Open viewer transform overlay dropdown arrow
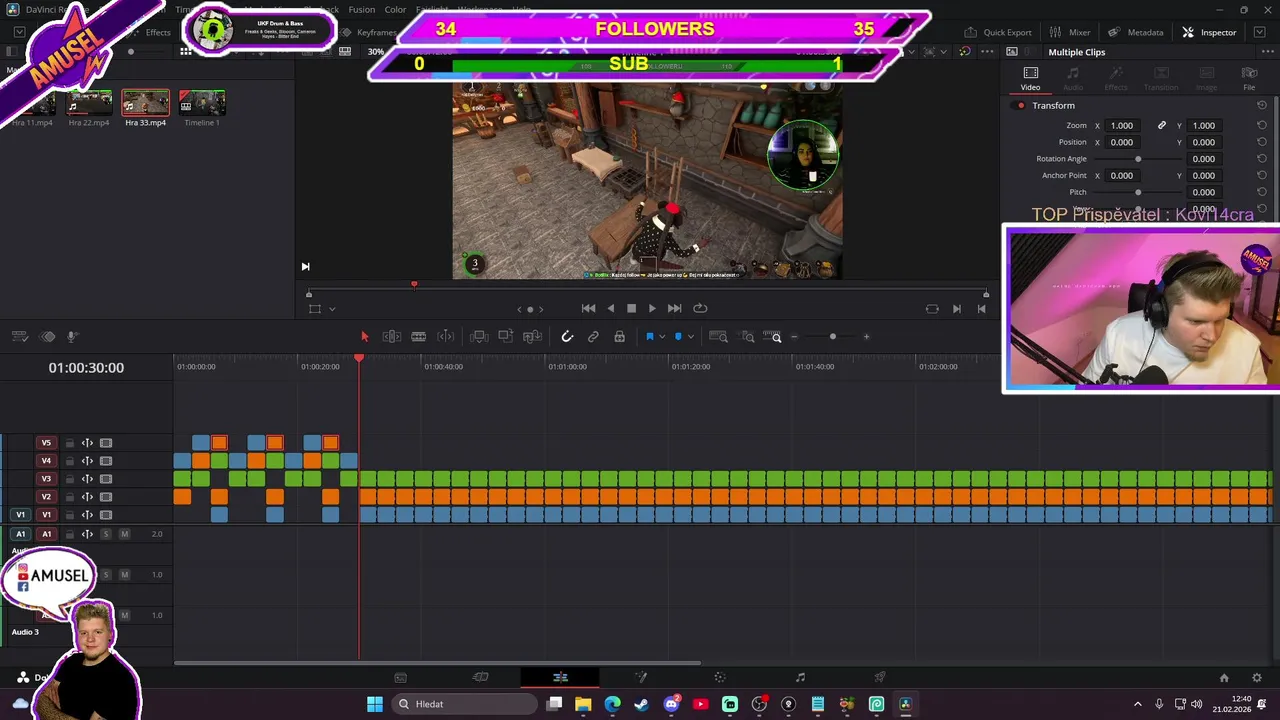Screen dimensions: 1280x720 coord(332,309)
